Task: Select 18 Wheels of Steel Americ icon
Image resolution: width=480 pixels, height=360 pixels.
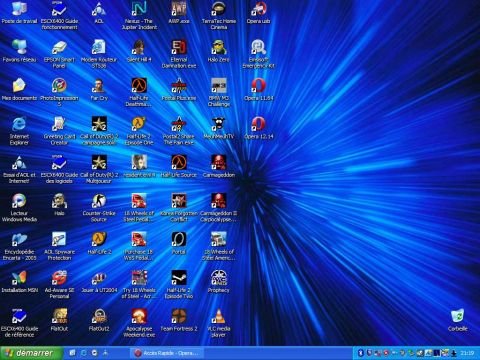Action: pyautogui.click(x=219, y=239)
